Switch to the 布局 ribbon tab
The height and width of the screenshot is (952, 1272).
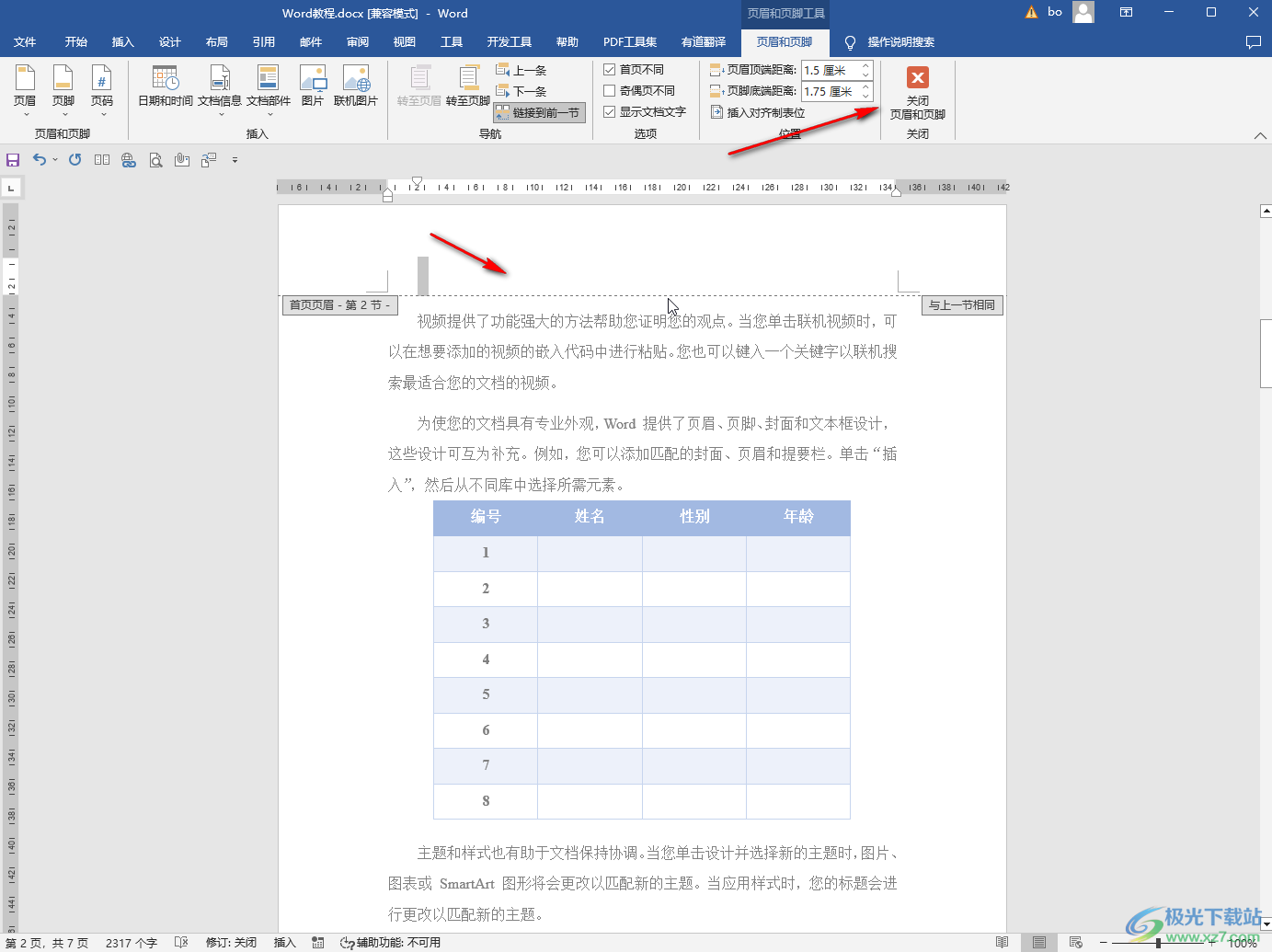pos(217,42)
